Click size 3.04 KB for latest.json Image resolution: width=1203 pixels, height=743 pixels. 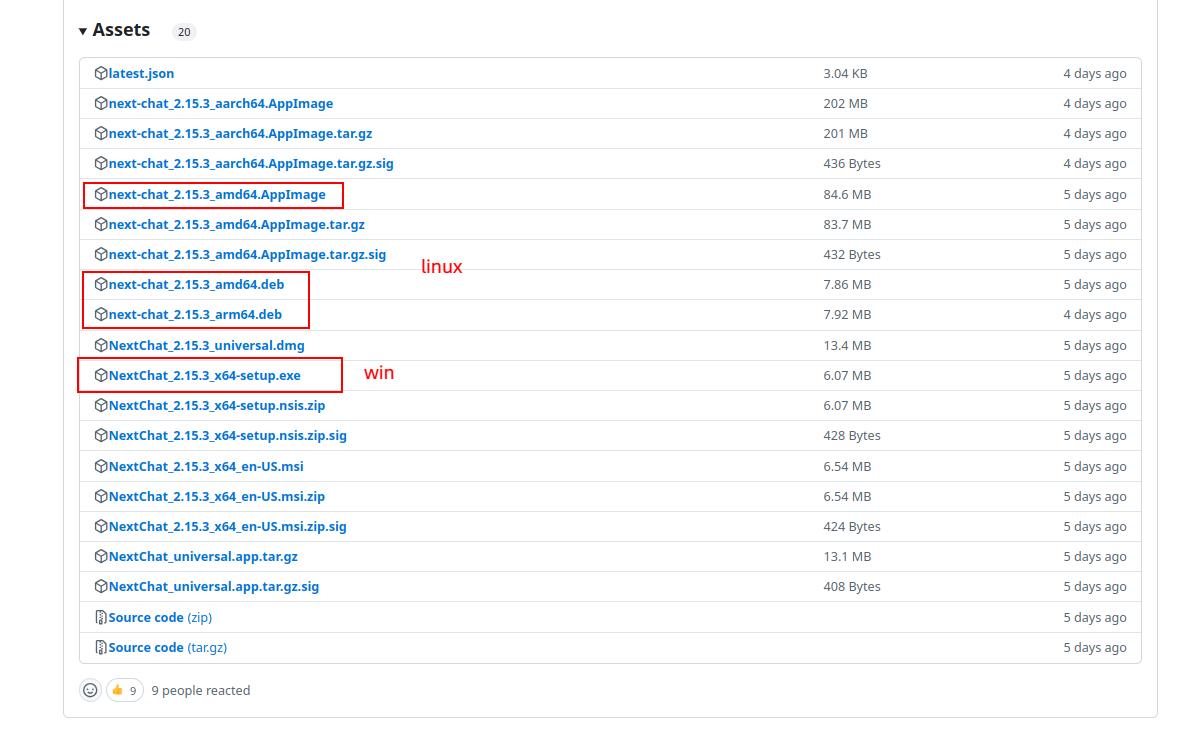tap(845, 73)
